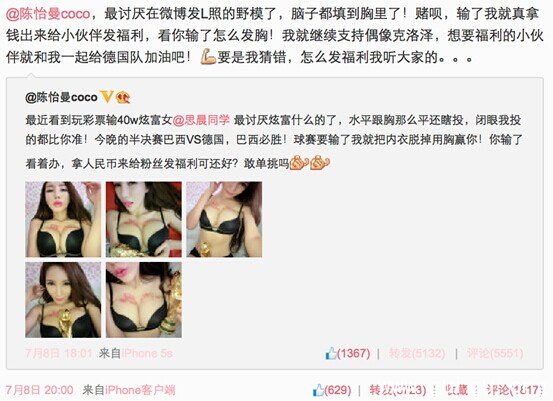Click the first fist emoji after 敢单挑吗
The image size is (553, 401).
pos(299,163)
